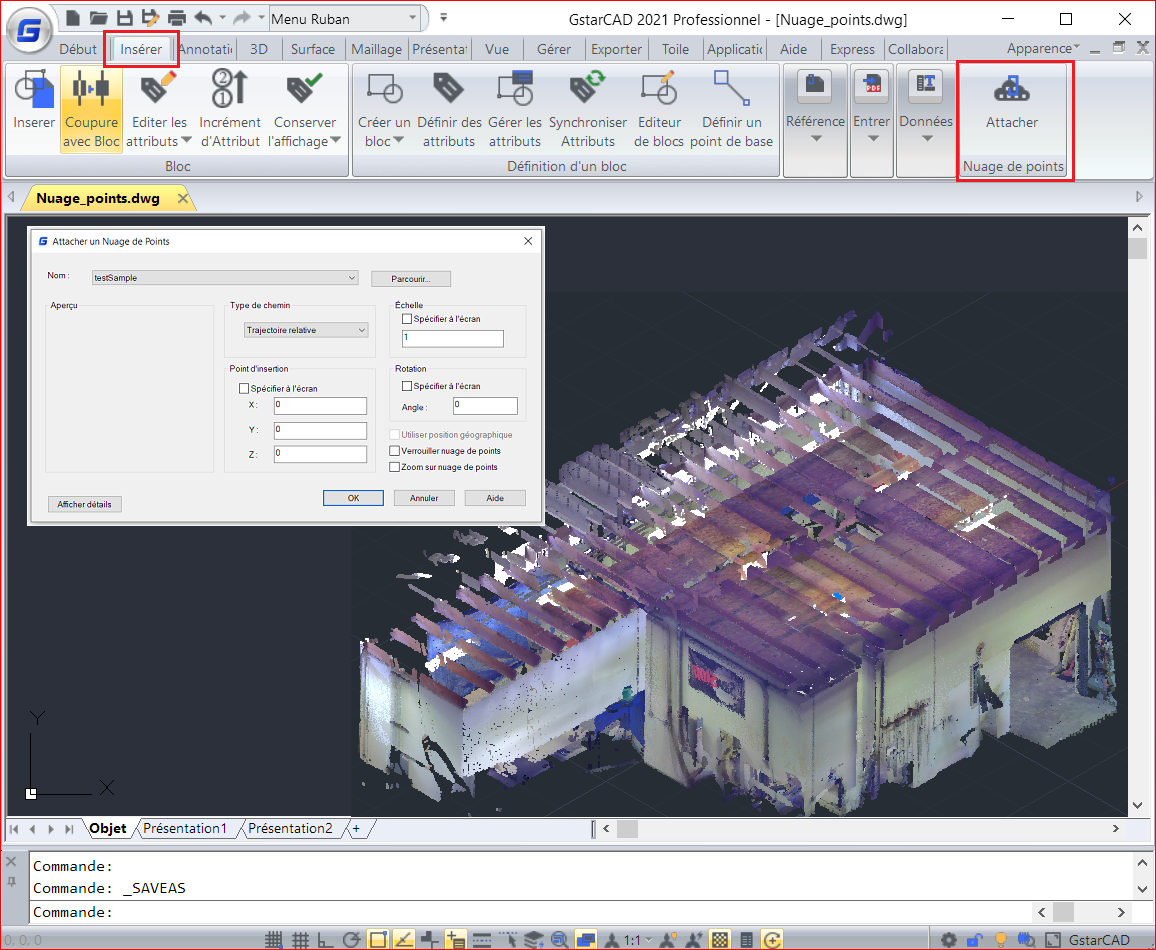Expand the Menu Ruban workspace dropdown
This screenshot has height=950, width=1156.
[413, 18]
